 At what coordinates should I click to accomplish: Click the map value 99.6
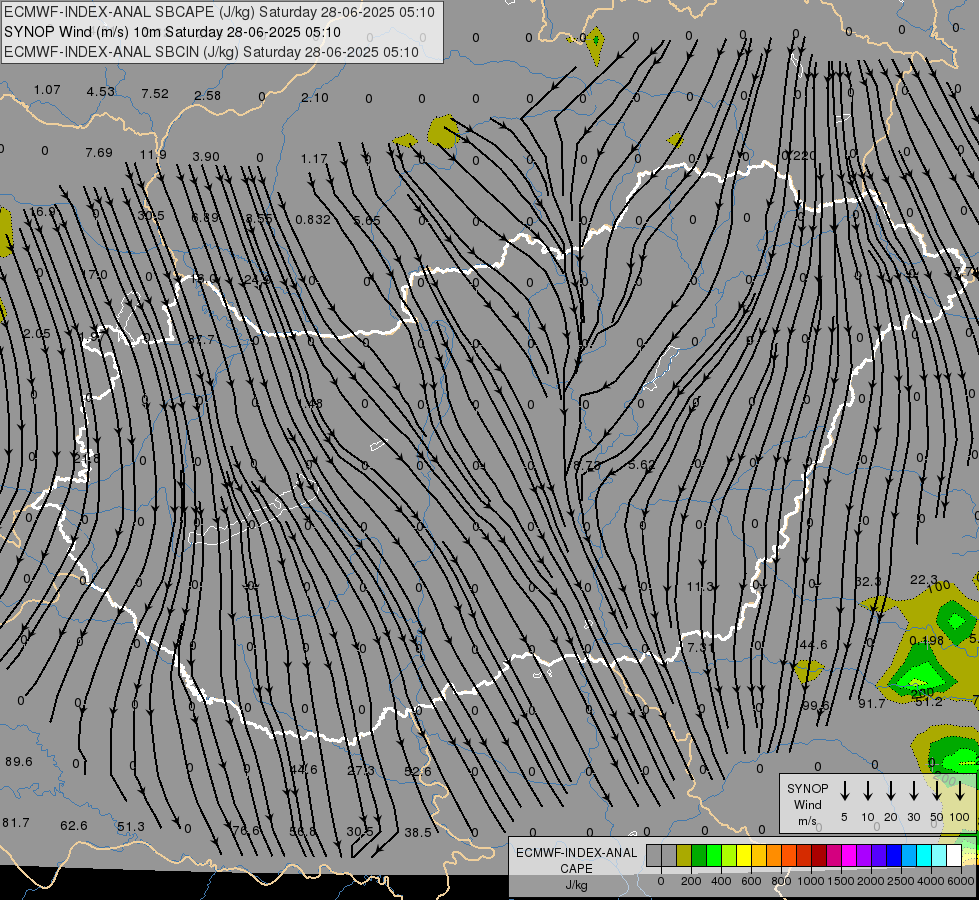point(815,706)
